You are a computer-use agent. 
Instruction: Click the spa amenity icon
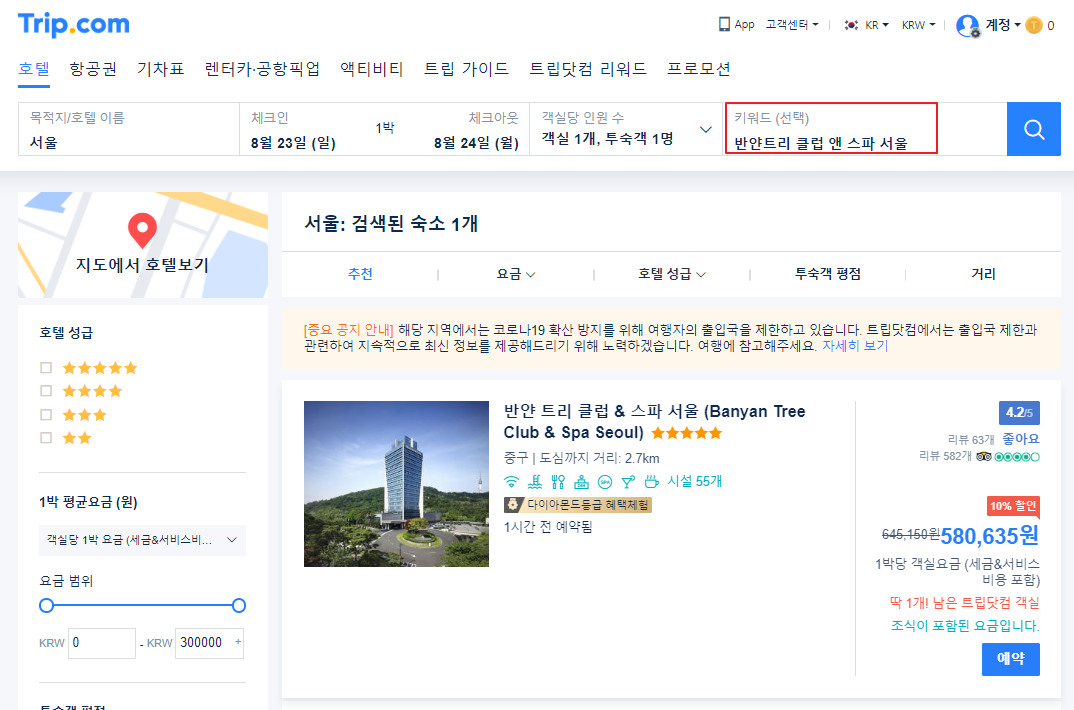(605, 482)
